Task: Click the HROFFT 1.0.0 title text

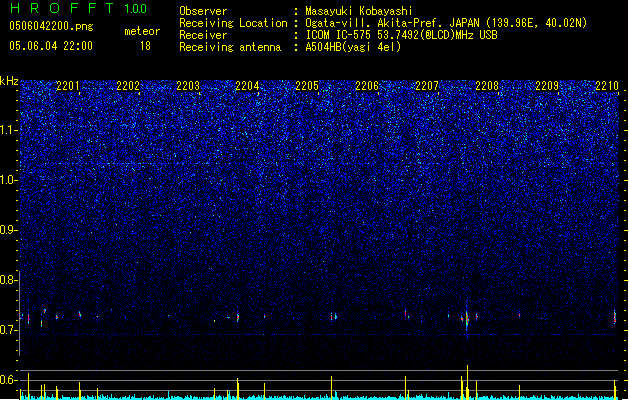Action: point(79,8)
